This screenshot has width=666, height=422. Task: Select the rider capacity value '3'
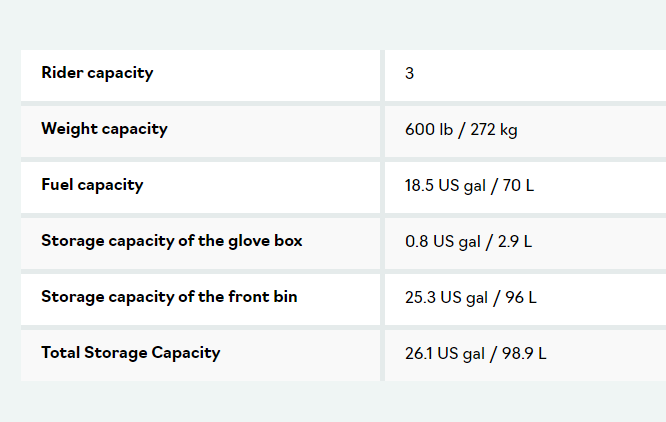coord(410,74)
